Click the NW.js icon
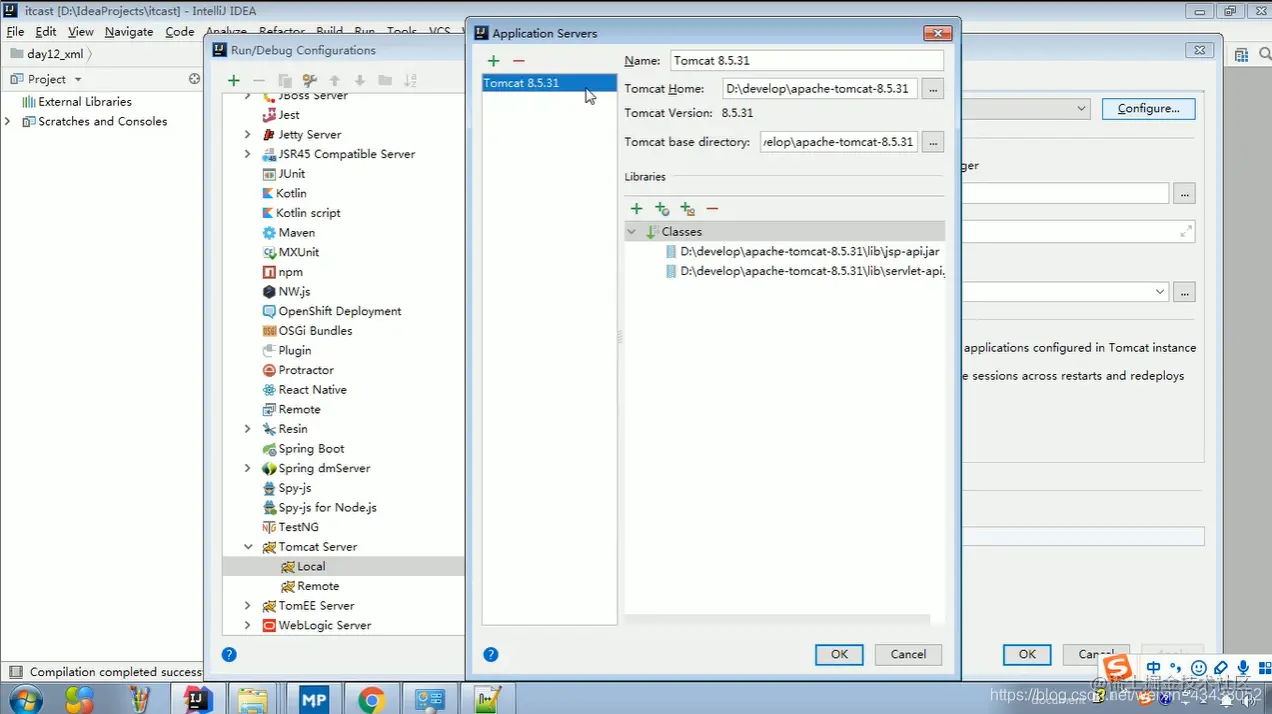The width and height of the screenshot is (1272, 714). (269, 292)
